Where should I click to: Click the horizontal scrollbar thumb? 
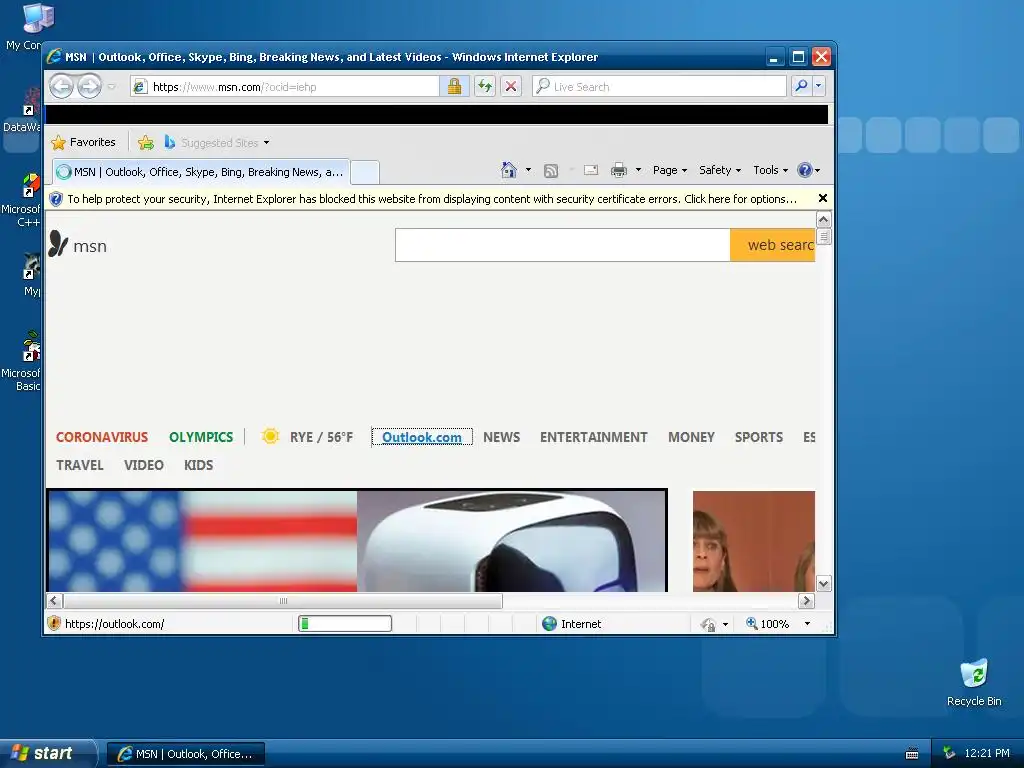coord(283,601)
